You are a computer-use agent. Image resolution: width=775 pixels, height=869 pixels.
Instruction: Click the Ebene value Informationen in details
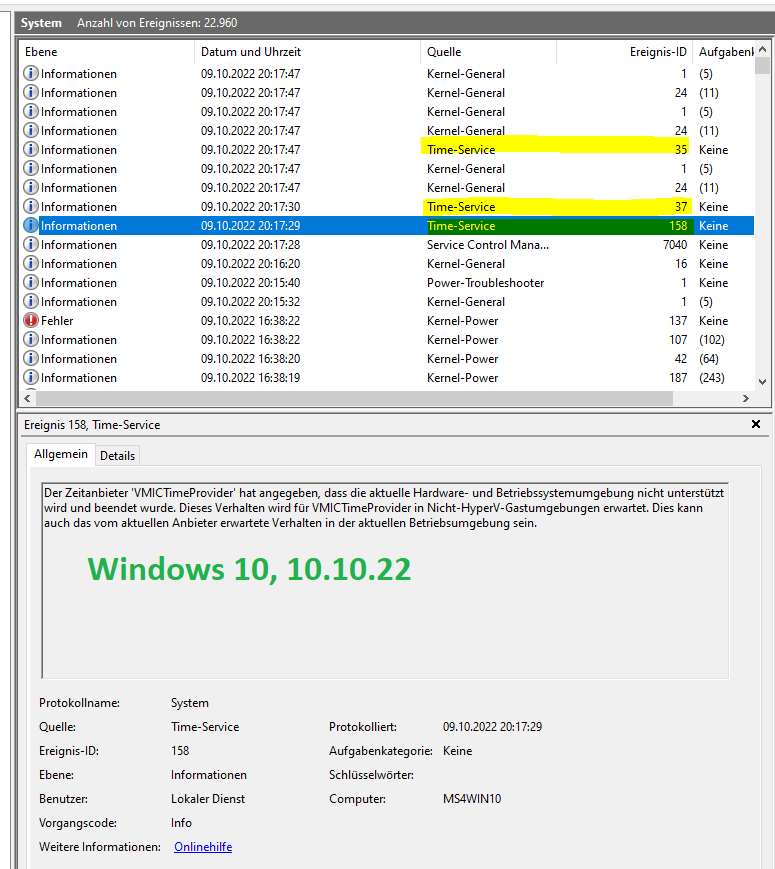[208, 775]
